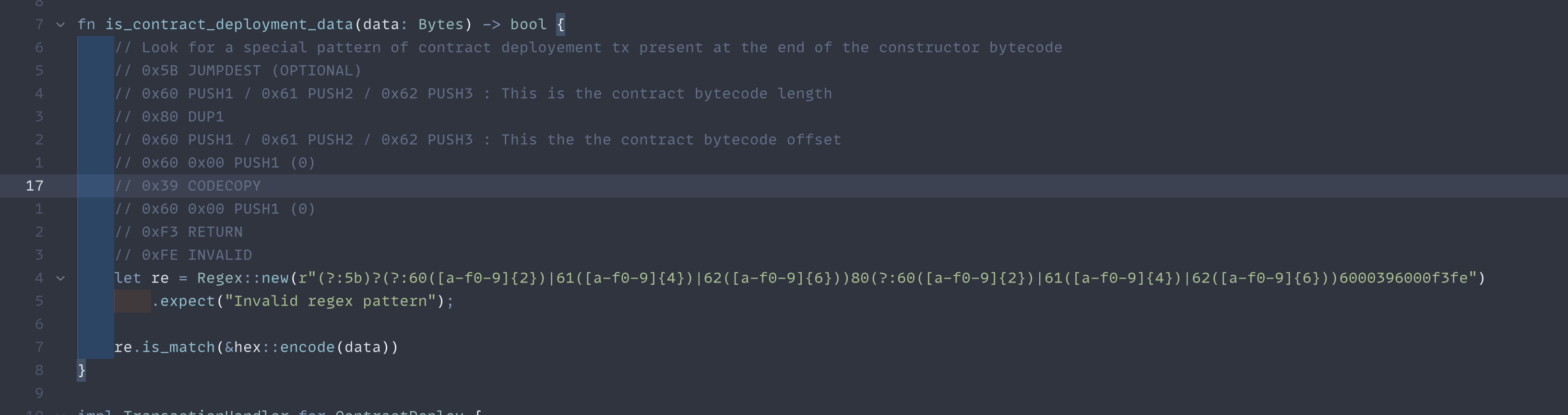This screenshot has height=415, width=1568.
Task: Collapse the is_contract_deployment_data function fold chevron
Action: [60, 25]
